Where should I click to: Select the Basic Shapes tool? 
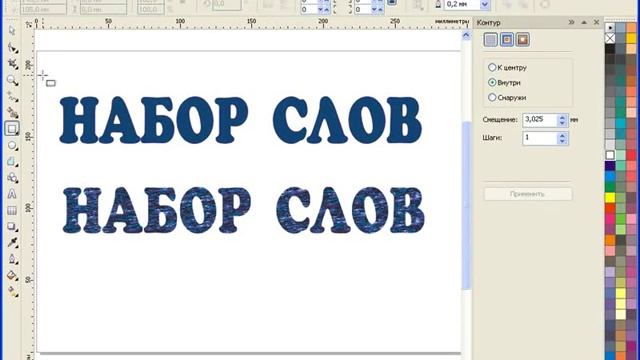(12, 178)
